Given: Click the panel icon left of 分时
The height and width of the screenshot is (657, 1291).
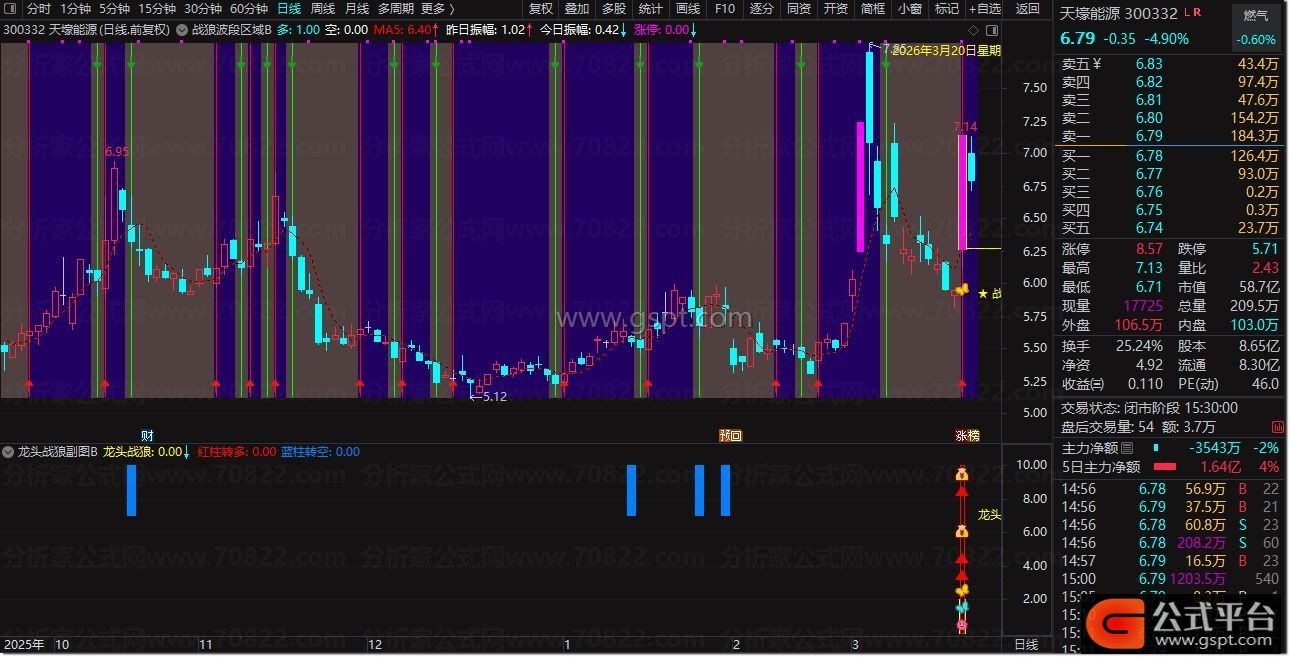Looking at the screenshot, I should pyautogui.click(x=11, y=9).
